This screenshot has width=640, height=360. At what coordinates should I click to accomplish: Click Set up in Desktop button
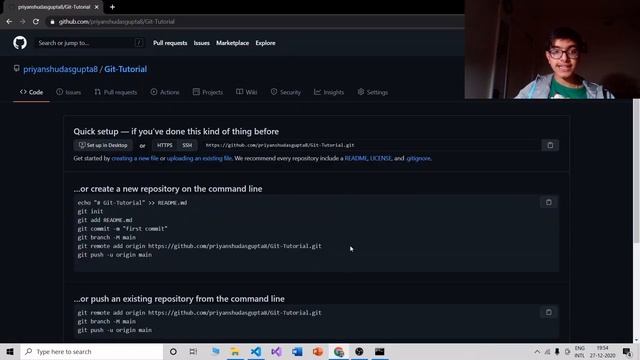[x=103, y=145]
